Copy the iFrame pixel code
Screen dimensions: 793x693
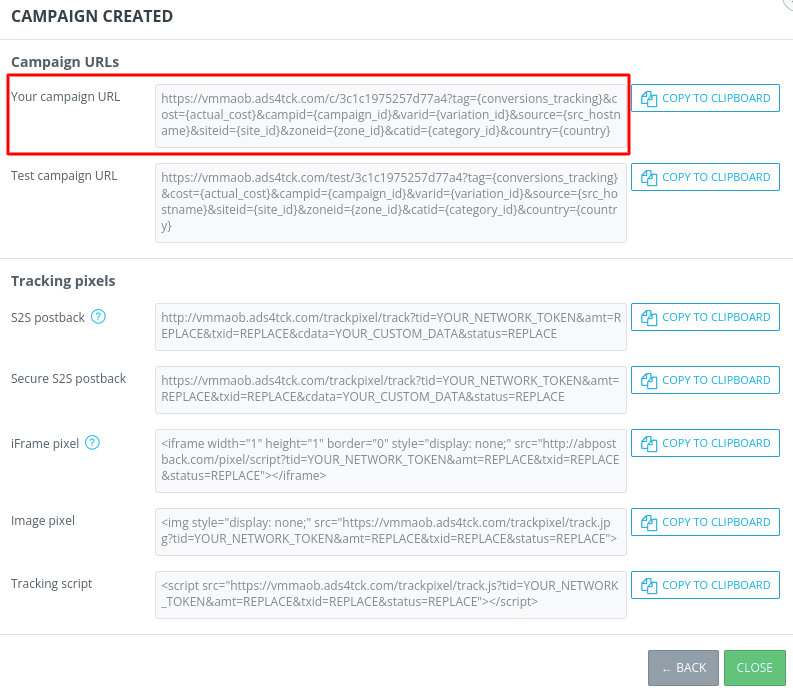pos(705,443)
